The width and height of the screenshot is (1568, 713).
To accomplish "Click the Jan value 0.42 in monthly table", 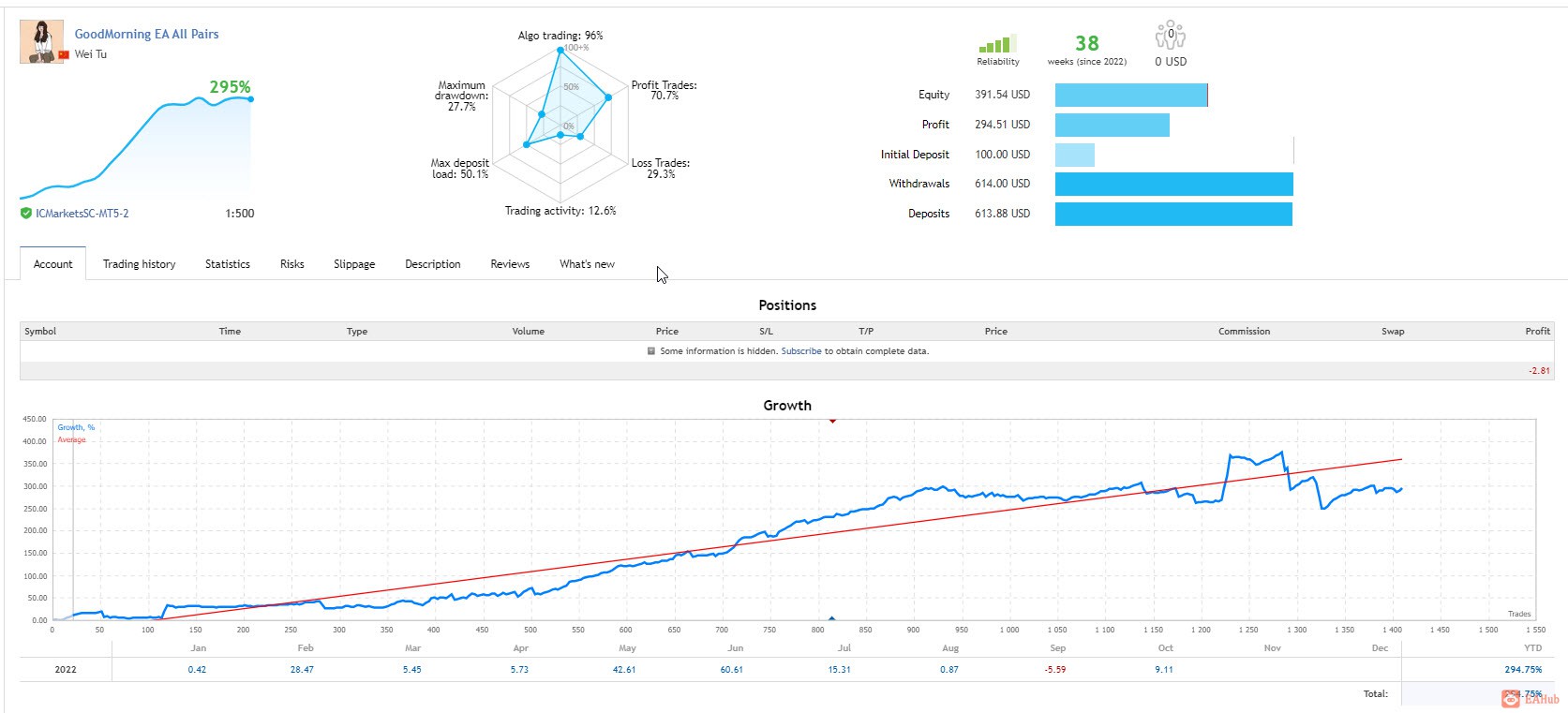I will (197, 670).
